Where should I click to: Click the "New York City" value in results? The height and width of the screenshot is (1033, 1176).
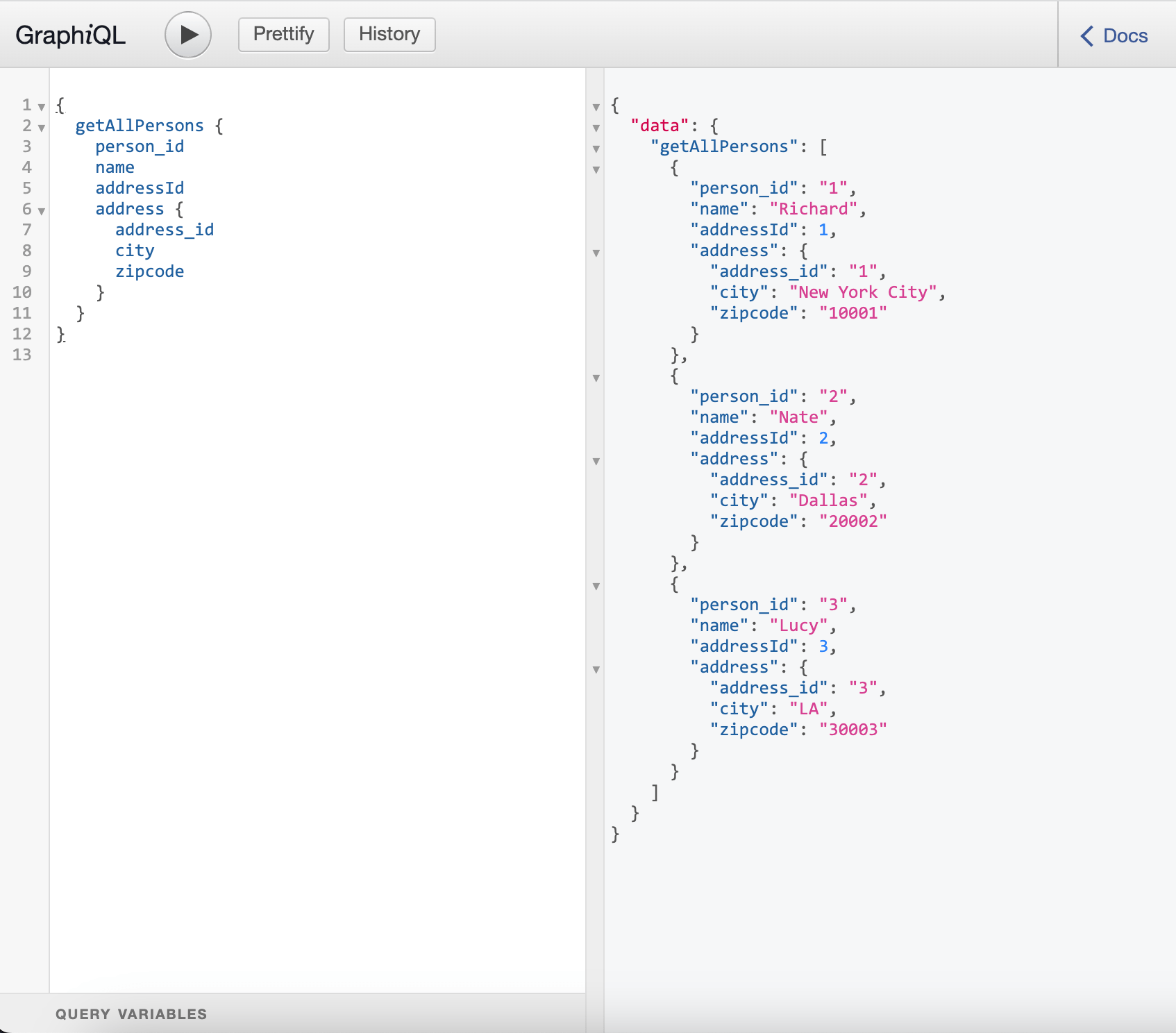coord(863,292)
